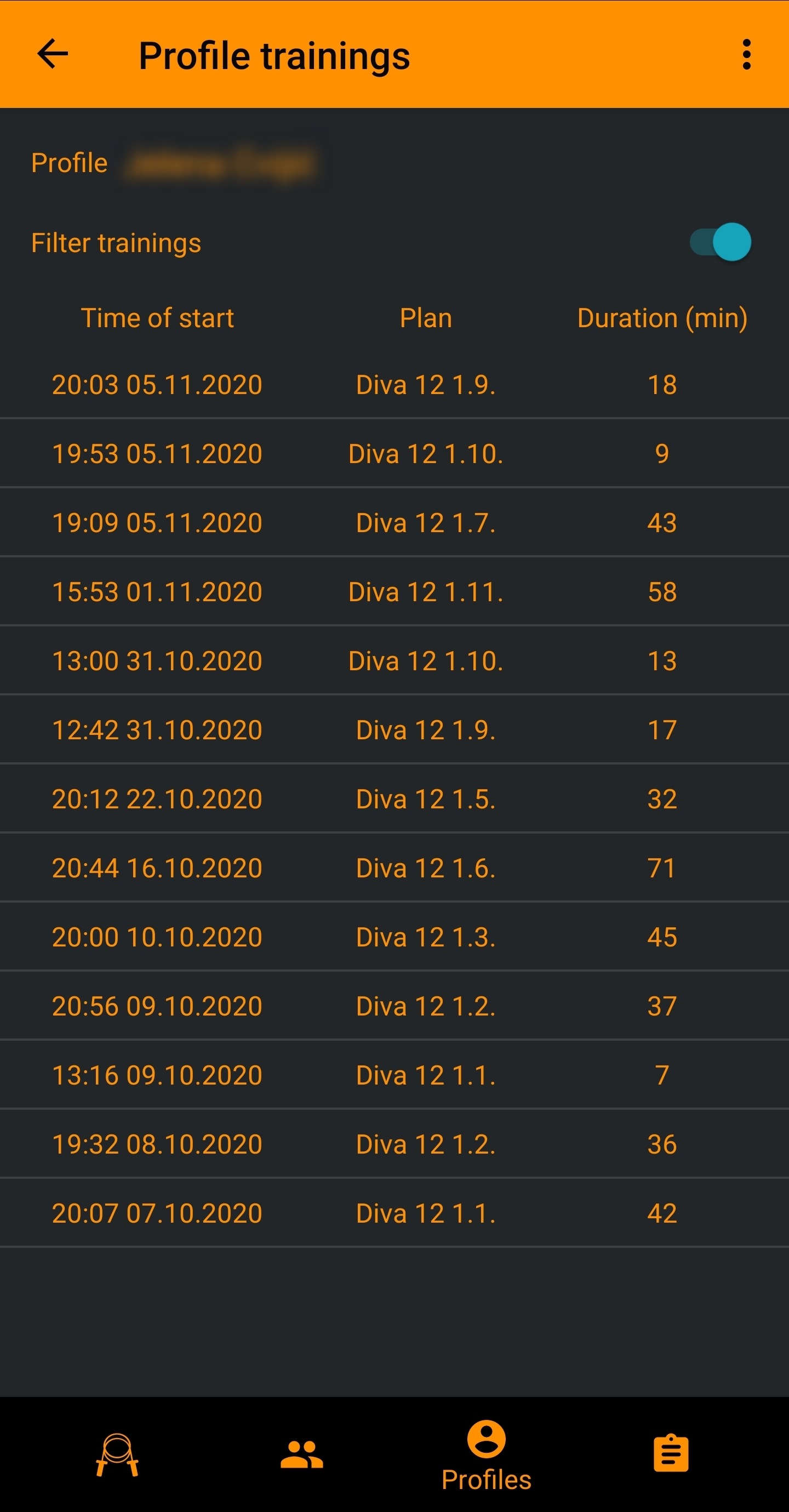Open training started 20:03 05.11.2020
The width and height of the screenshot is (789, 1512).
point(395,385)
